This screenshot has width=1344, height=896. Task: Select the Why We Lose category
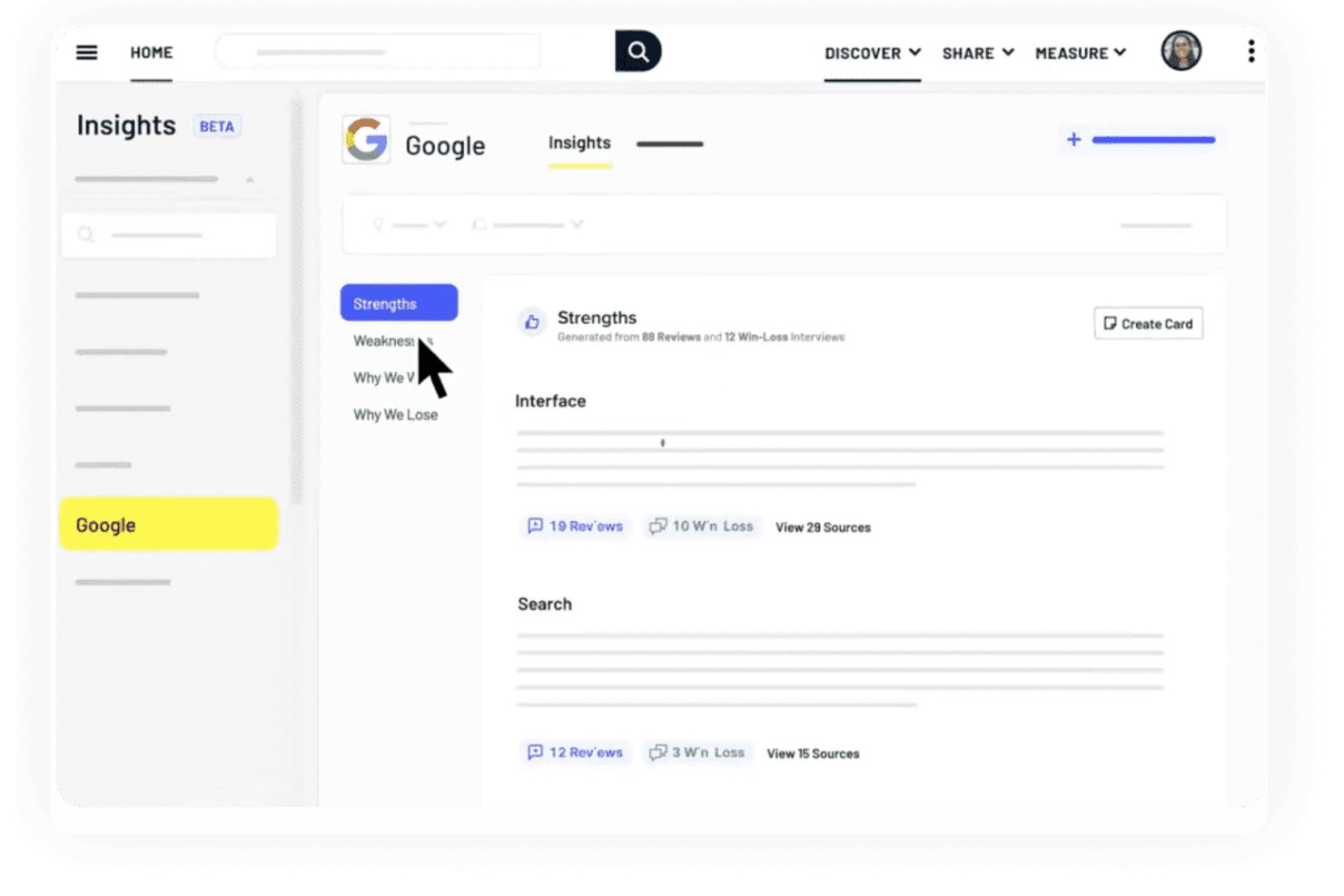(x=395, y=415)
